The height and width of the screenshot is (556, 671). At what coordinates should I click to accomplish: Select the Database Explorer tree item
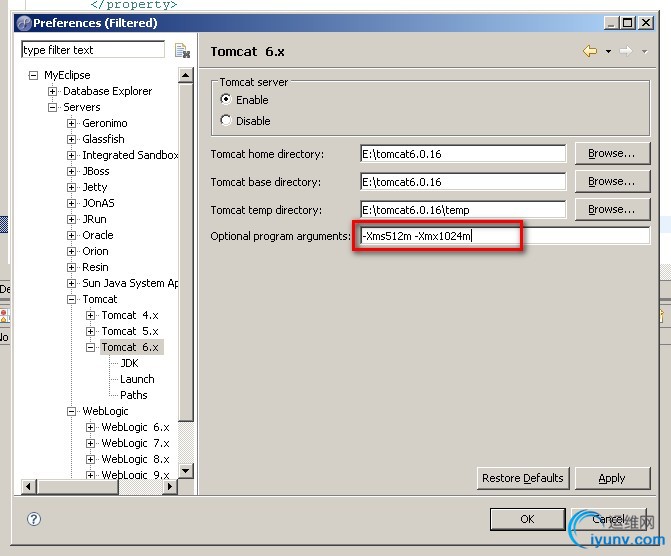107,91
